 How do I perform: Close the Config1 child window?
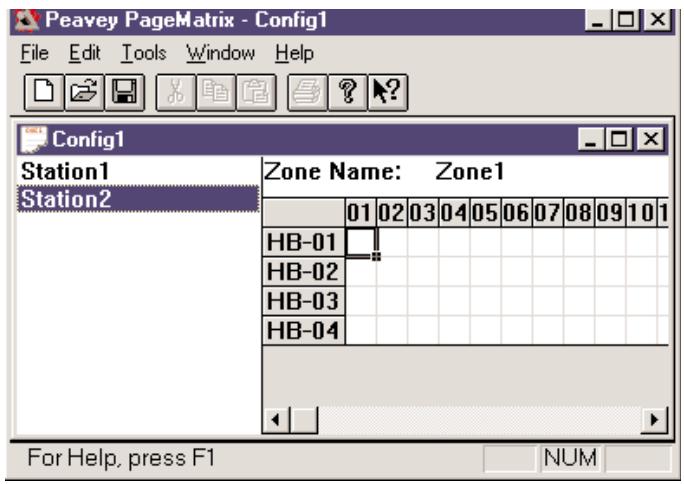tap(651, 140)
